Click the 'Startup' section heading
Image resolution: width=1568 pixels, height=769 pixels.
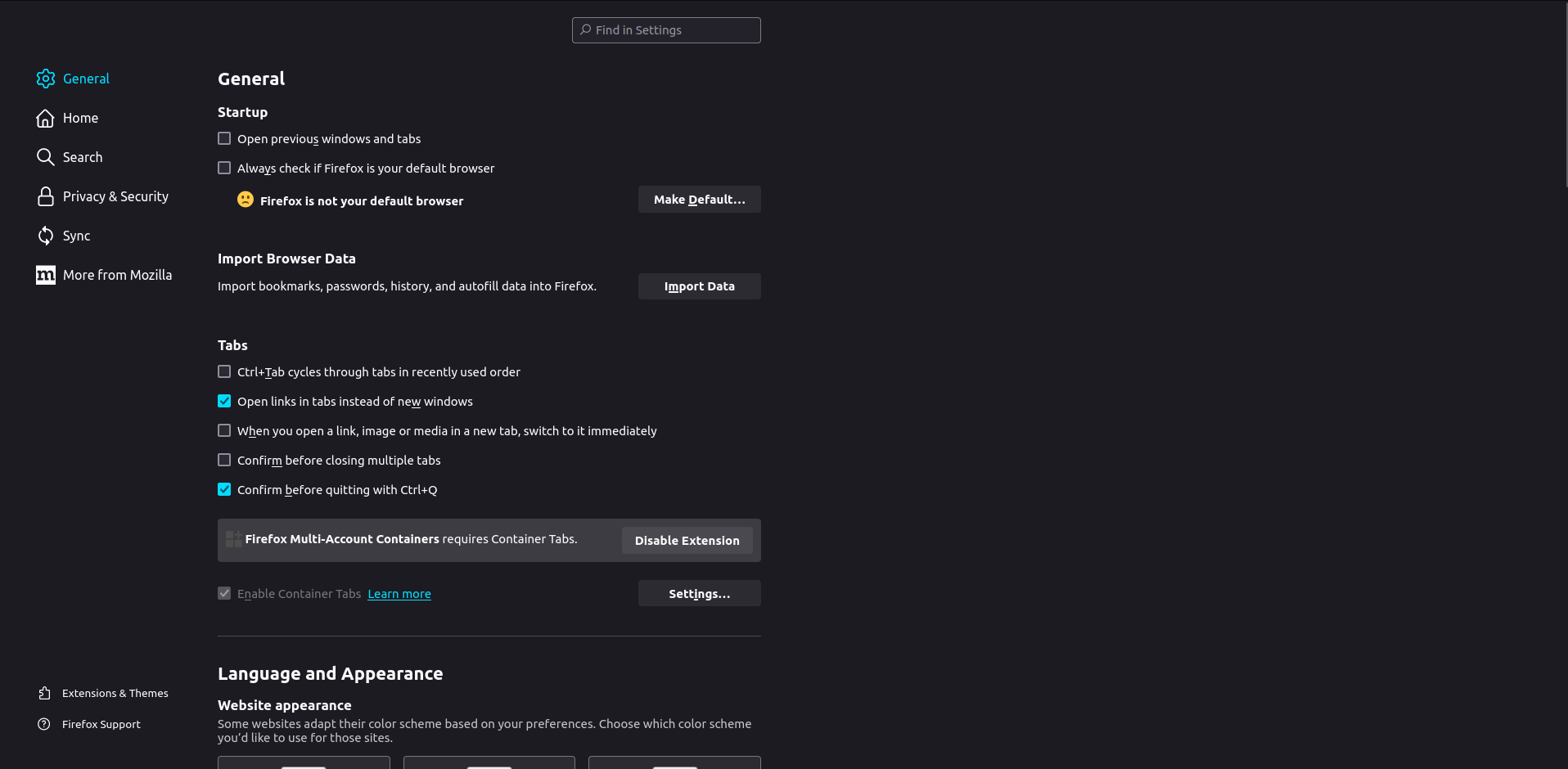click(242, 112)
